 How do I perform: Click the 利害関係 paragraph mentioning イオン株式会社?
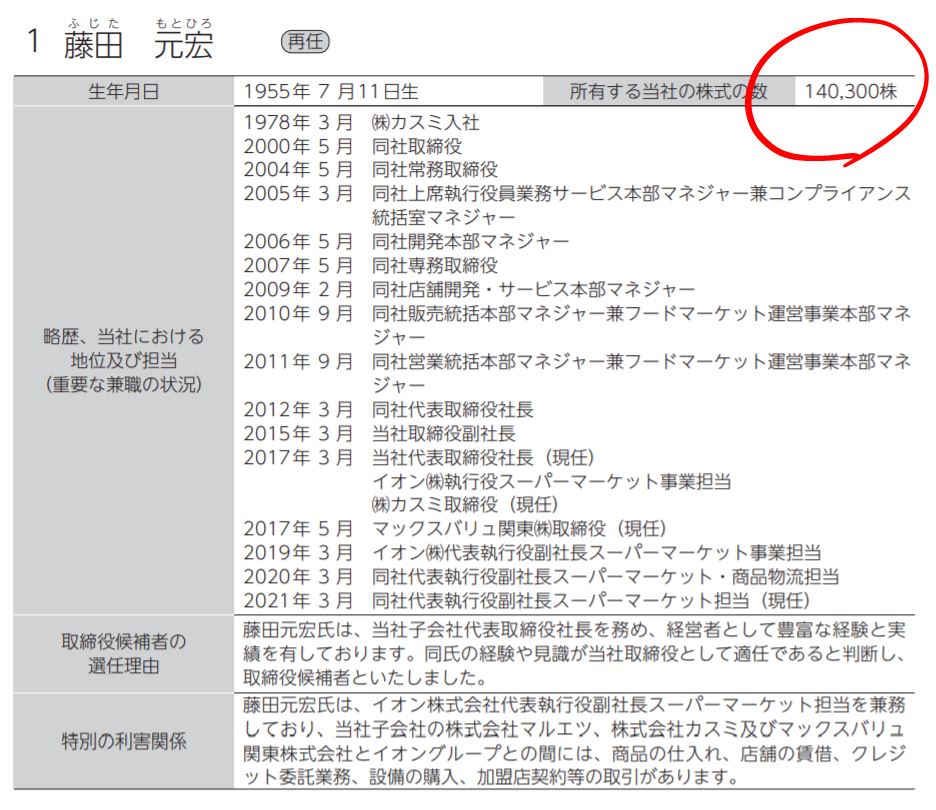[574, 741]
